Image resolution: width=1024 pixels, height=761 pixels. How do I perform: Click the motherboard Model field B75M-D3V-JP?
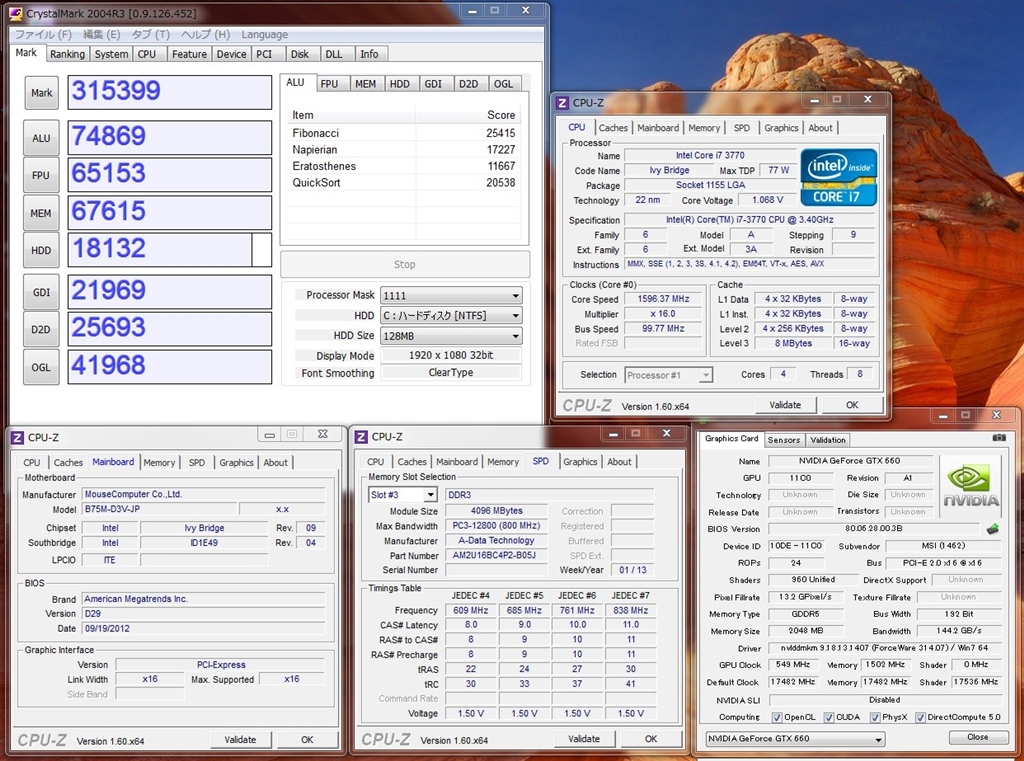tap(159, 509)
